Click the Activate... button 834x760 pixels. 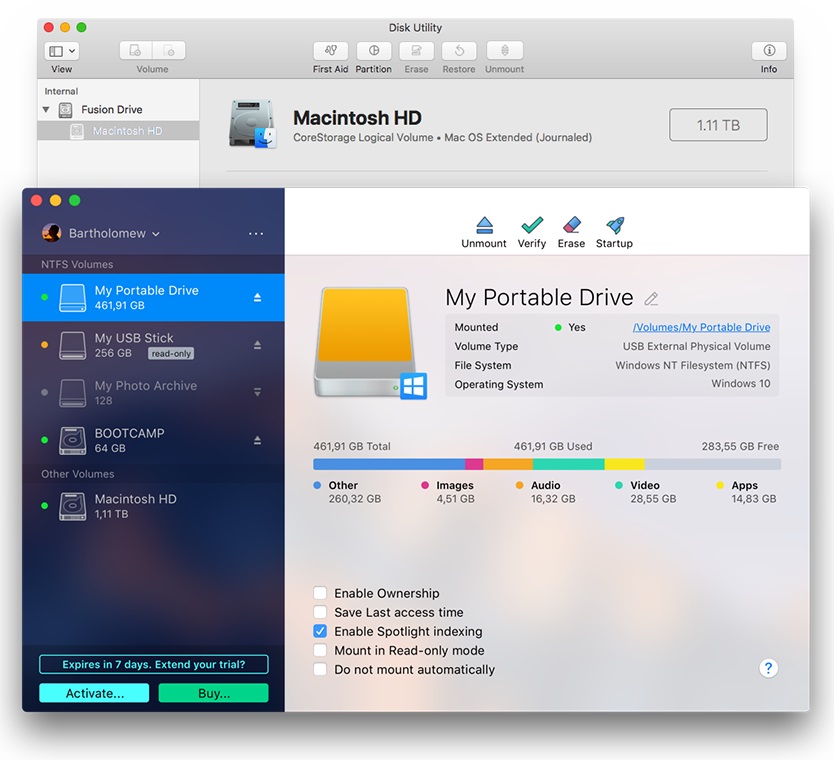pyautogui.click(x=94, y=694)
